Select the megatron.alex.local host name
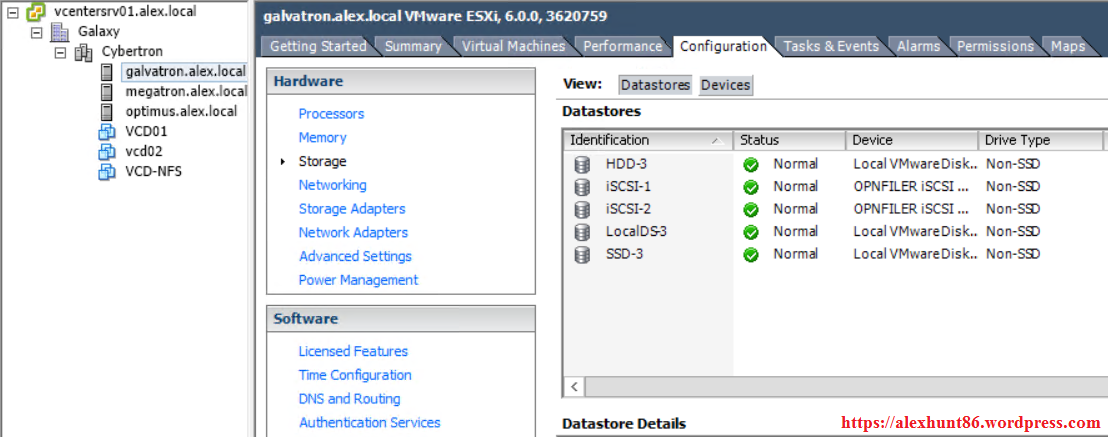 pyautogui.click(x=187, y=92)
